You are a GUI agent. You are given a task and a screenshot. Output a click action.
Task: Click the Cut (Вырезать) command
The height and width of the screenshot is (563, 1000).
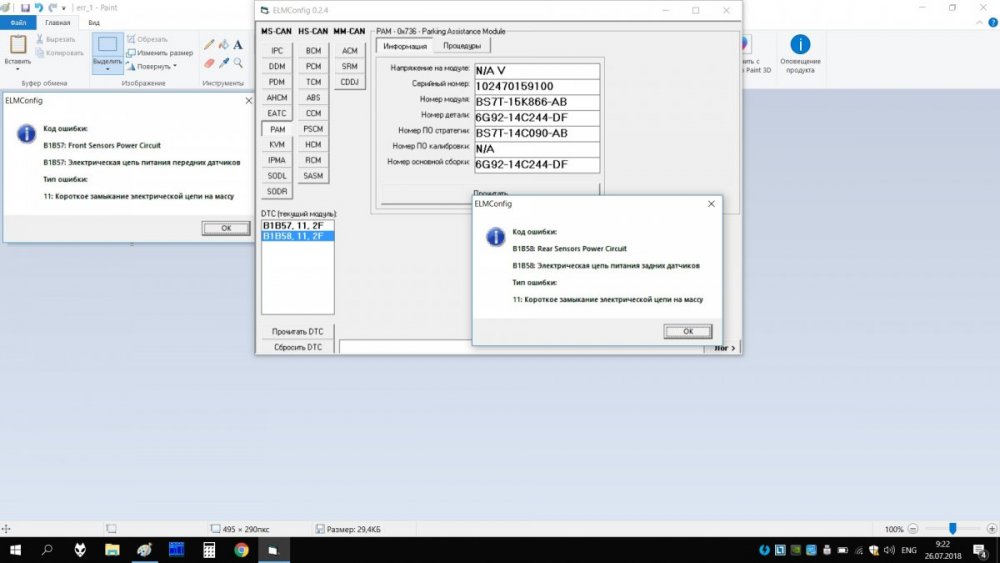tap(55, 40)
